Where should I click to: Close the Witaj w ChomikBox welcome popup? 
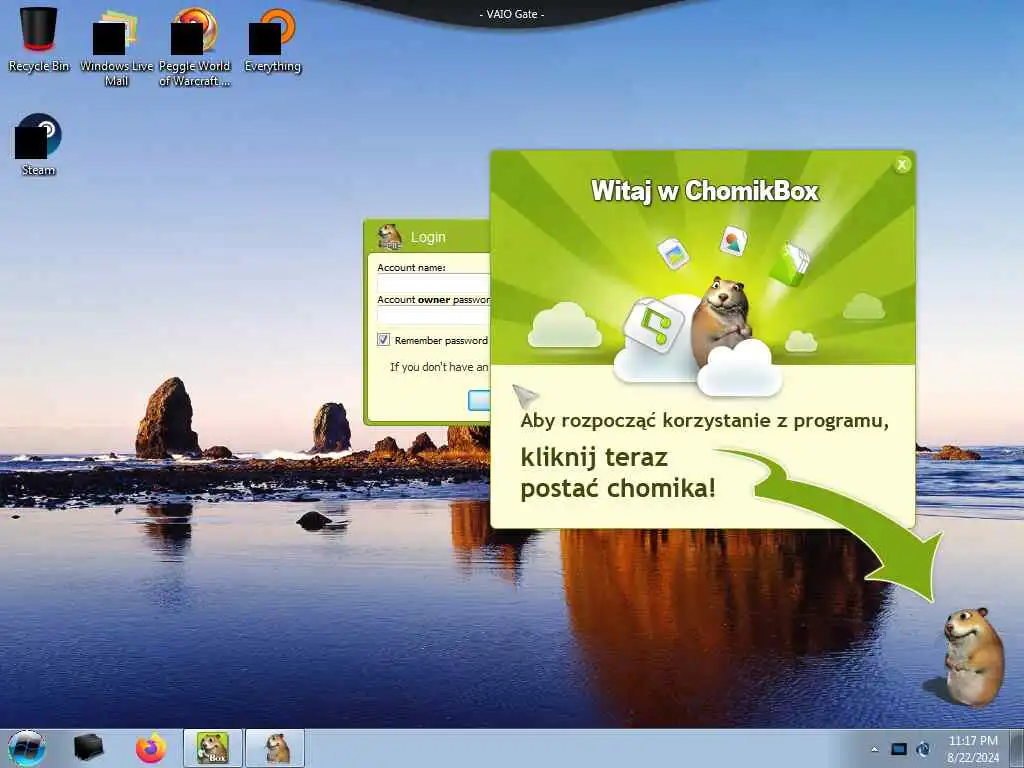point(902,165)
